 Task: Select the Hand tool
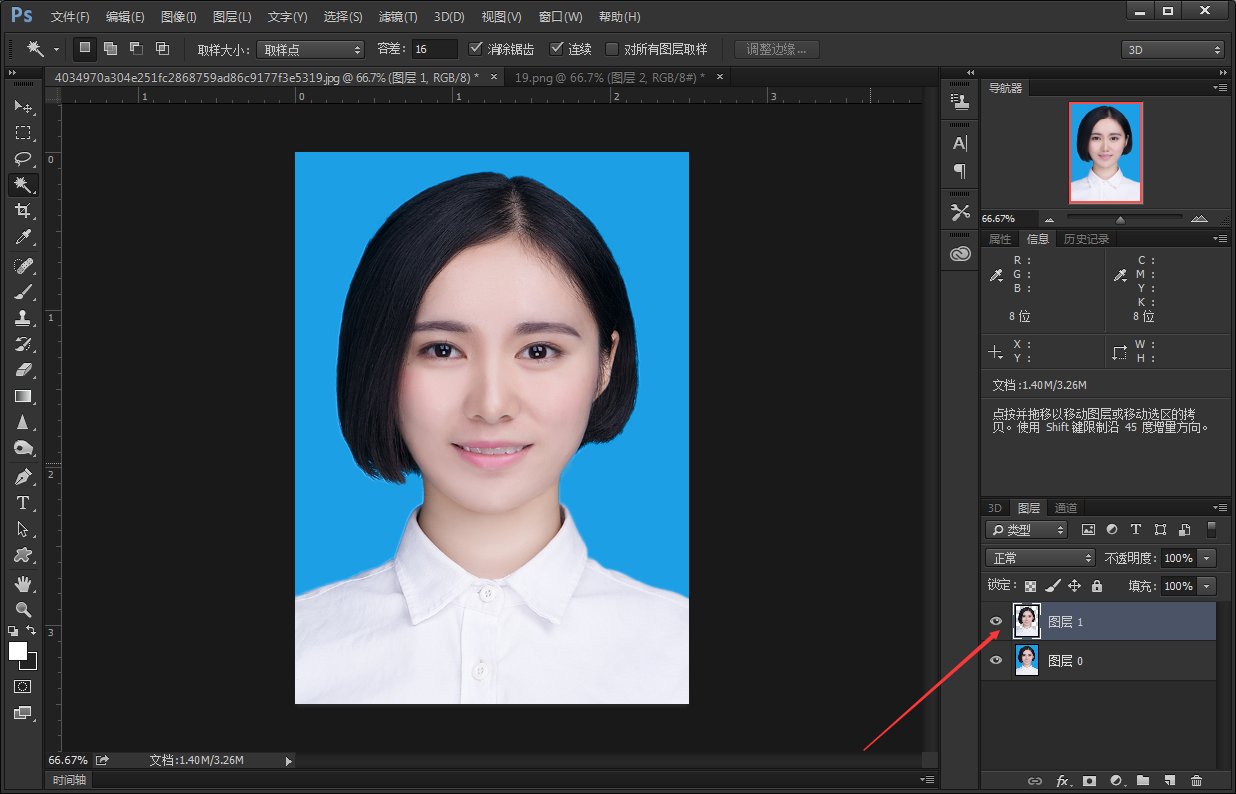[x=22, y=583]
